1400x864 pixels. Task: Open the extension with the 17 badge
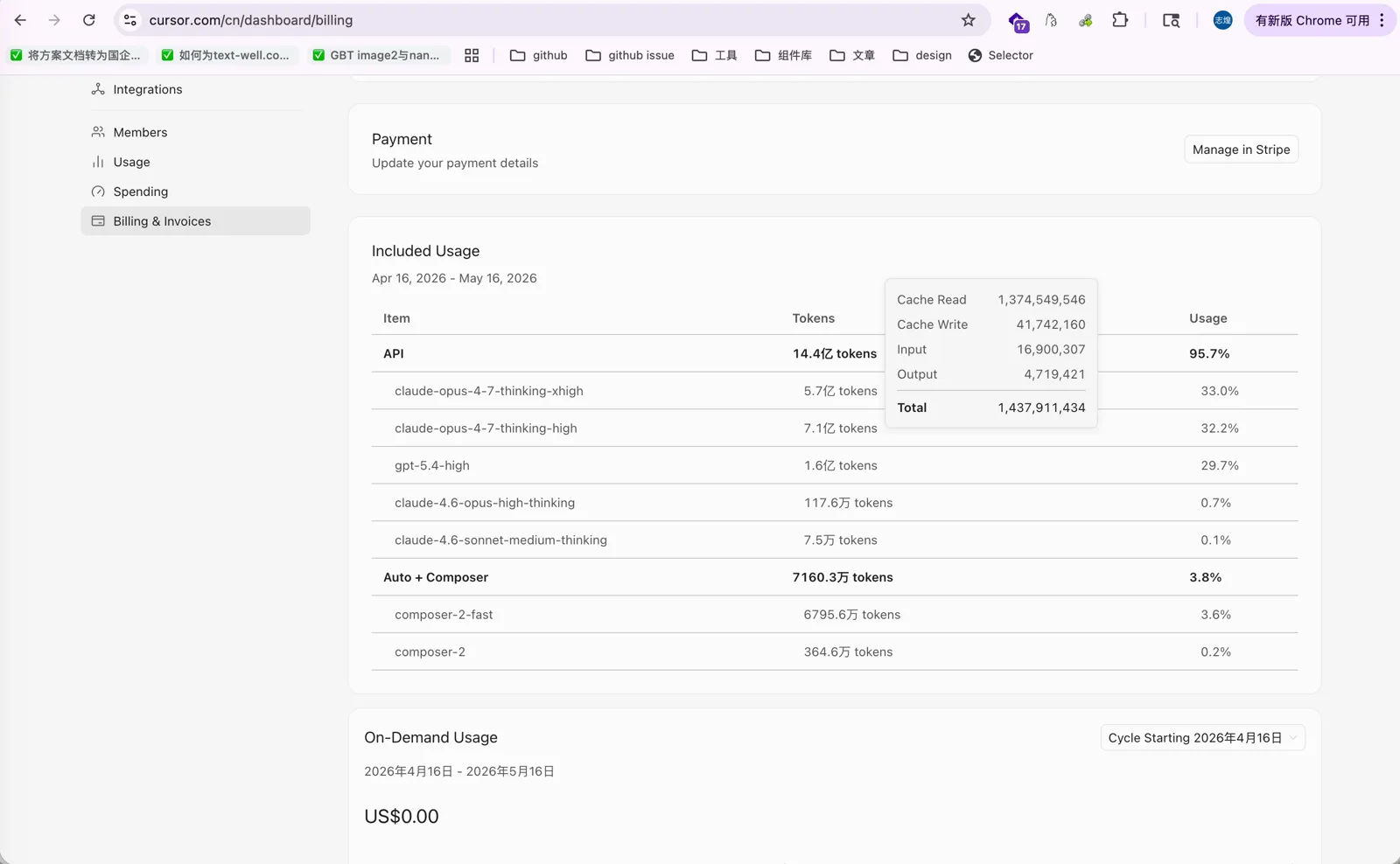coord(1018,21)
